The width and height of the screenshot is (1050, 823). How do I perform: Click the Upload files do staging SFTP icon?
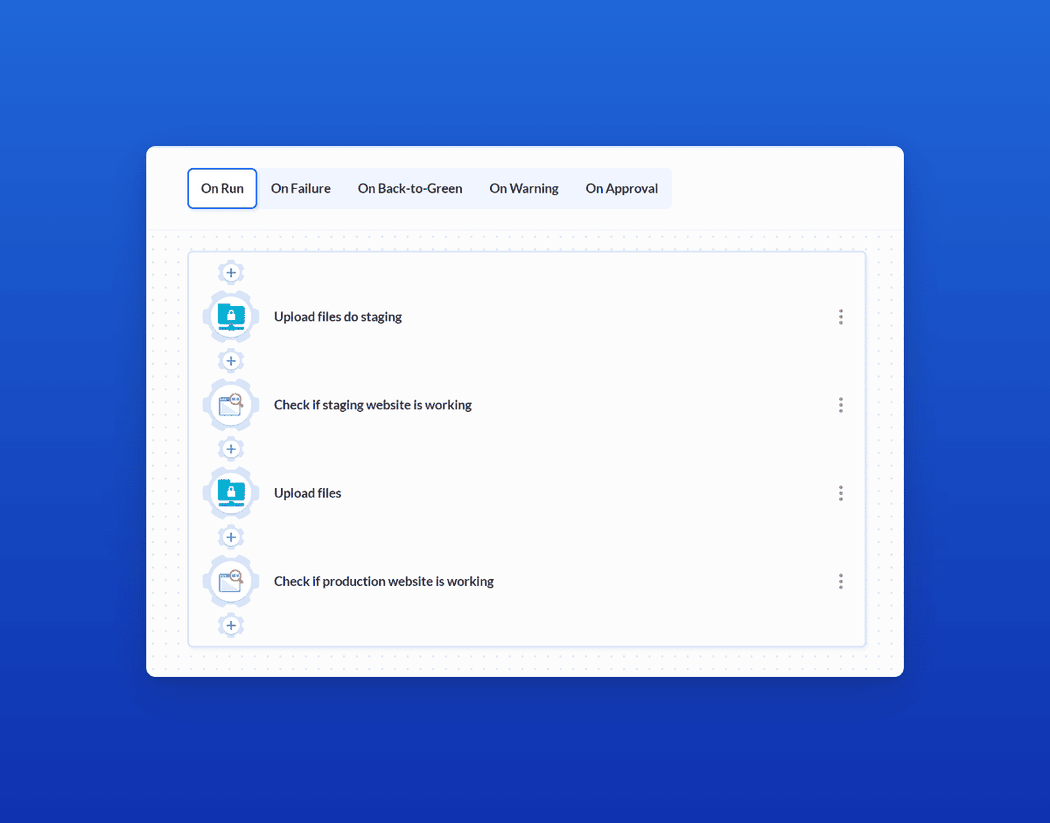coord(231,317)
